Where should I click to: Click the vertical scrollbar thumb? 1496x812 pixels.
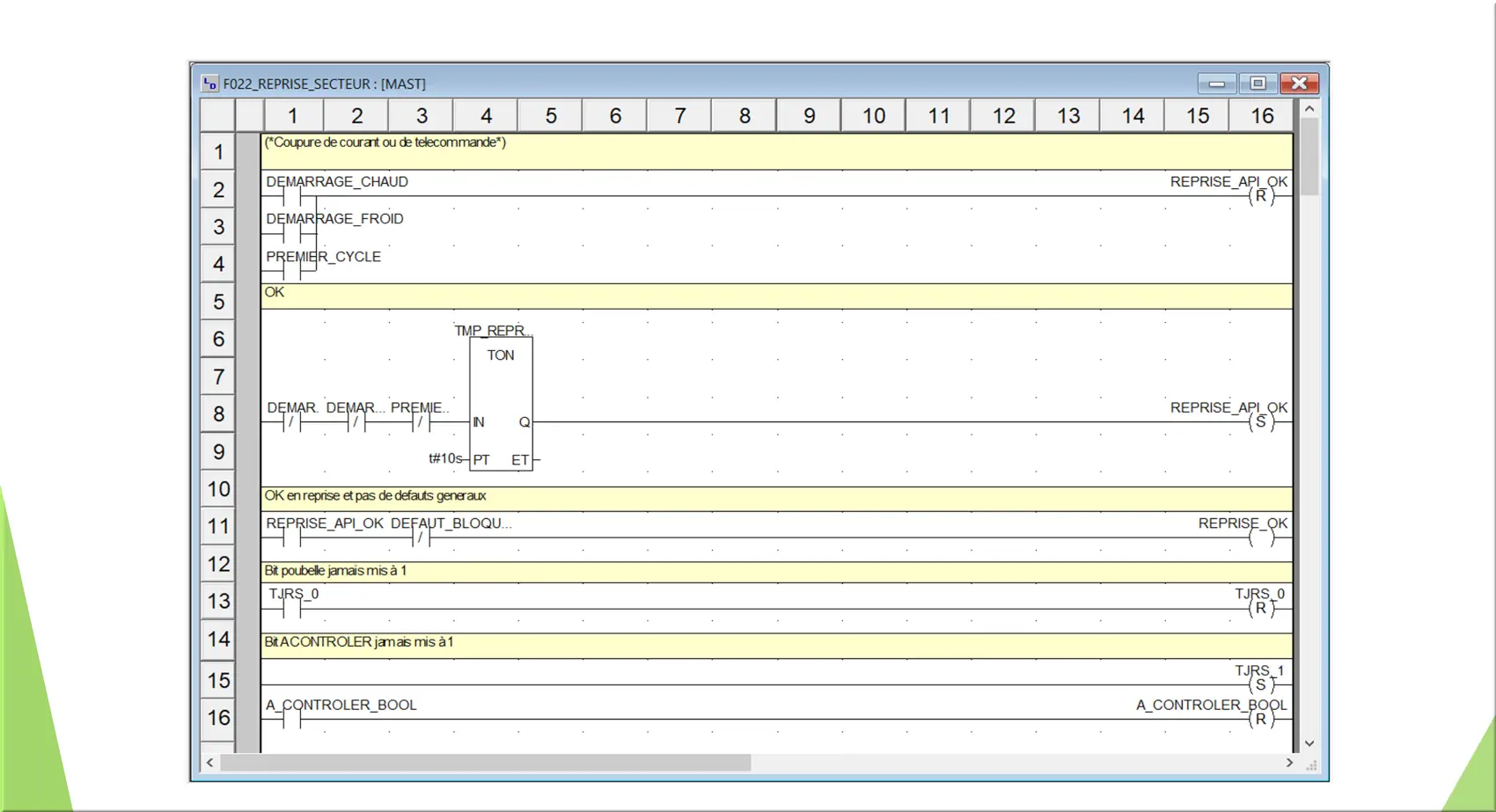point(1309,157)
